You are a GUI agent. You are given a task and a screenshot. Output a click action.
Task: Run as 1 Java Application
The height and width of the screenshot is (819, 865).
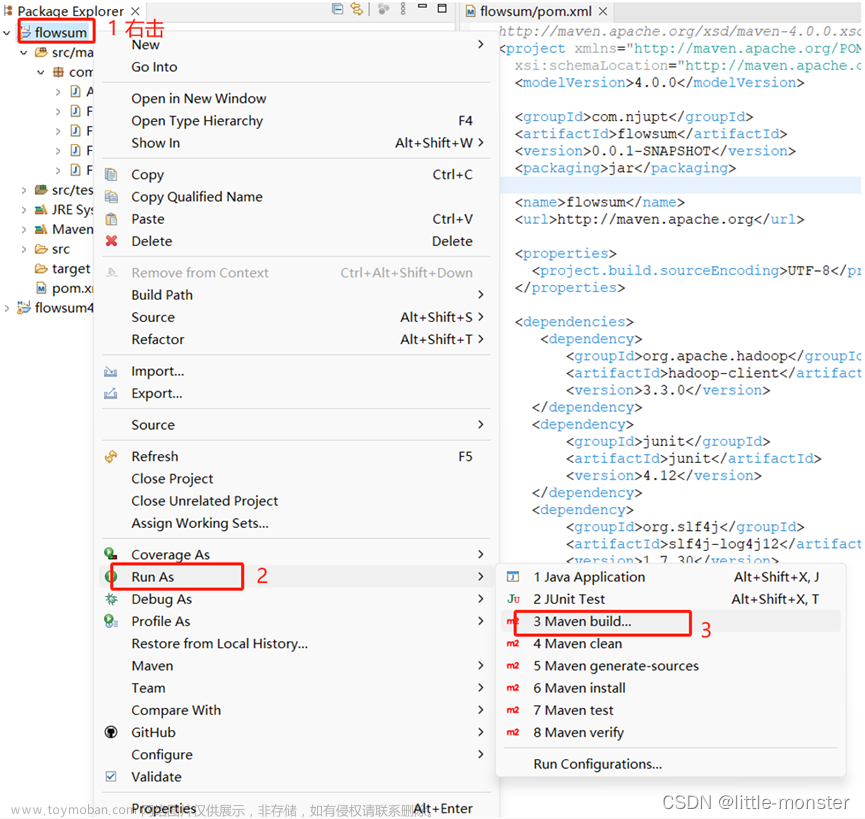(671, 577)
